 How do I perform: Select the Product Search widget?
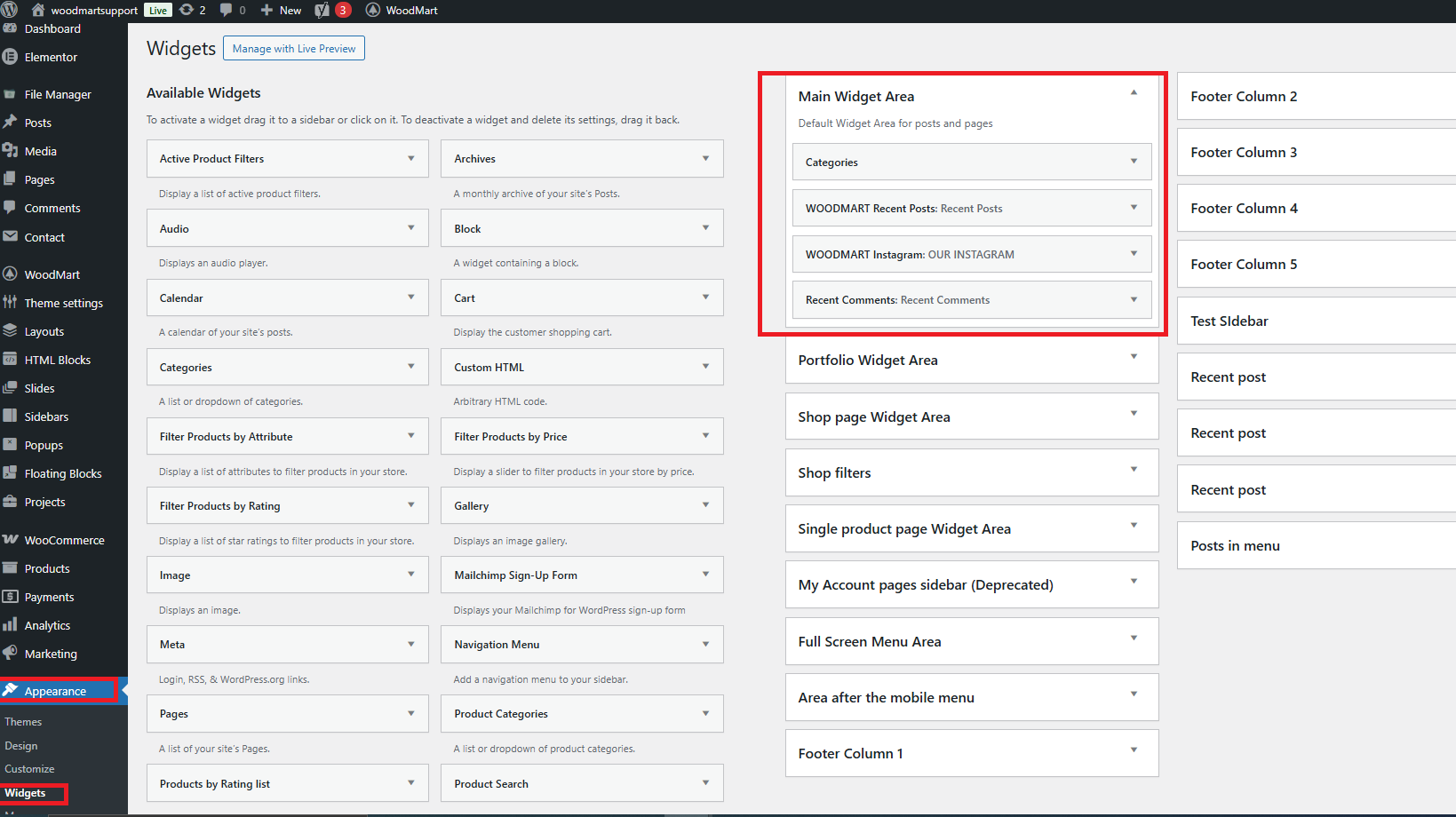click(x=582, y=783)
